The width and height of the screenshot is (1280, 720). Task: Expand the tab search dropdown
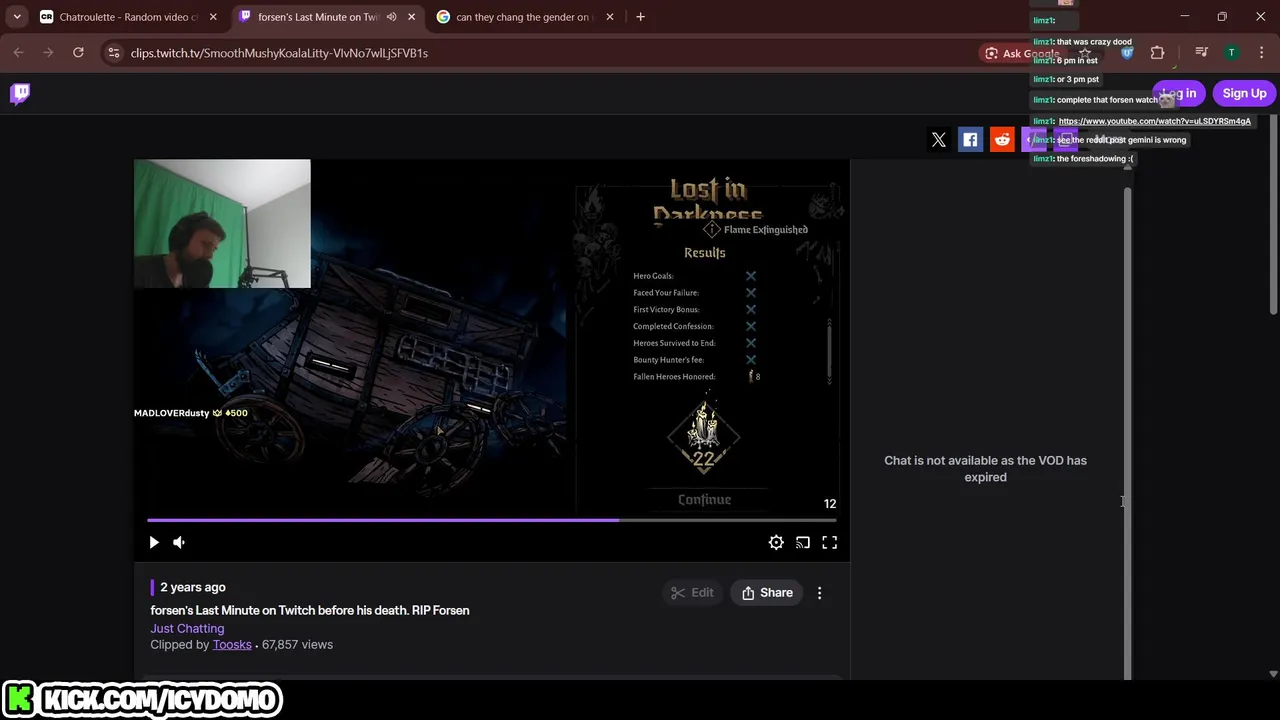coord(17,17)
